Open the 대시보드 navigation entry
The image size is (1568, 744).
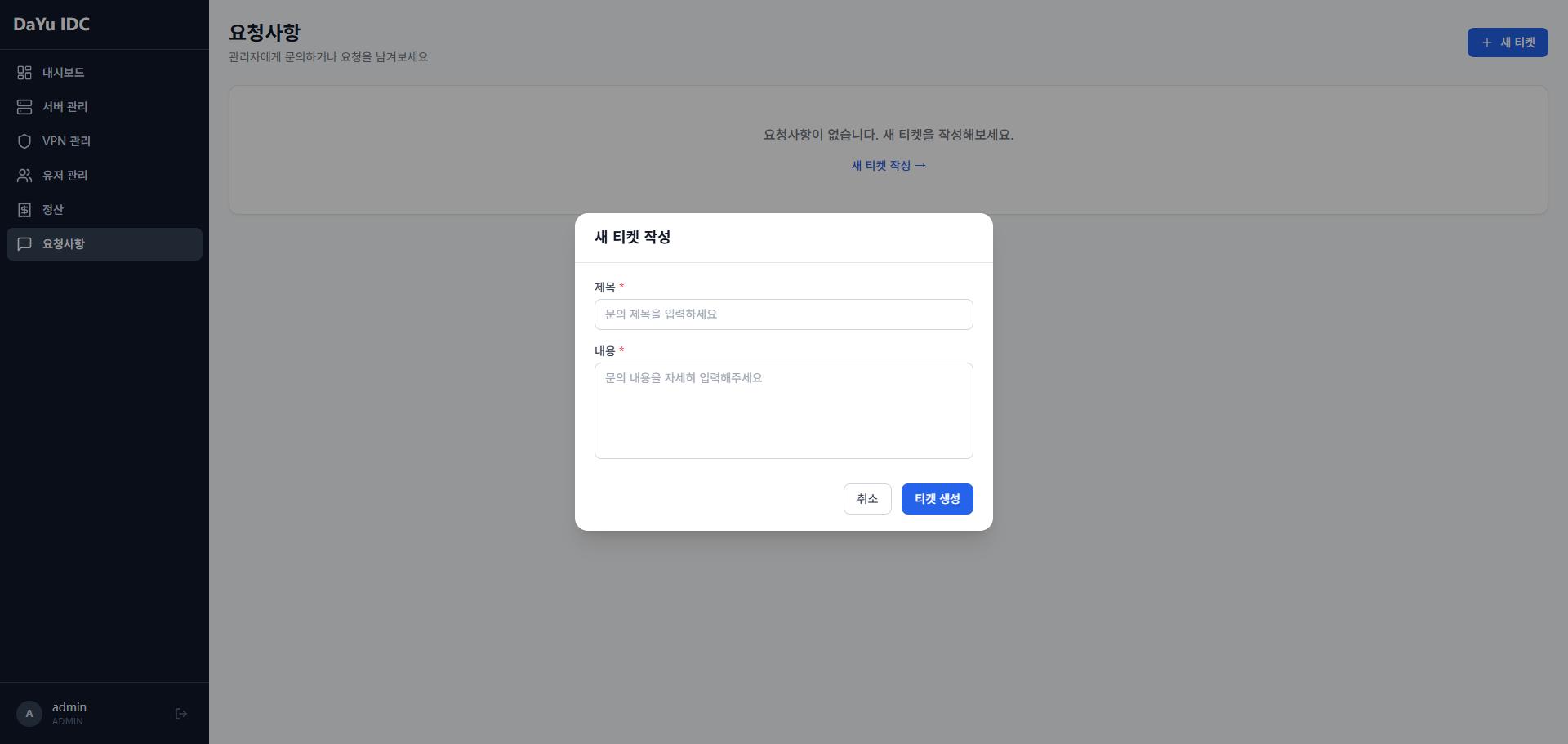tap(63, 73)
